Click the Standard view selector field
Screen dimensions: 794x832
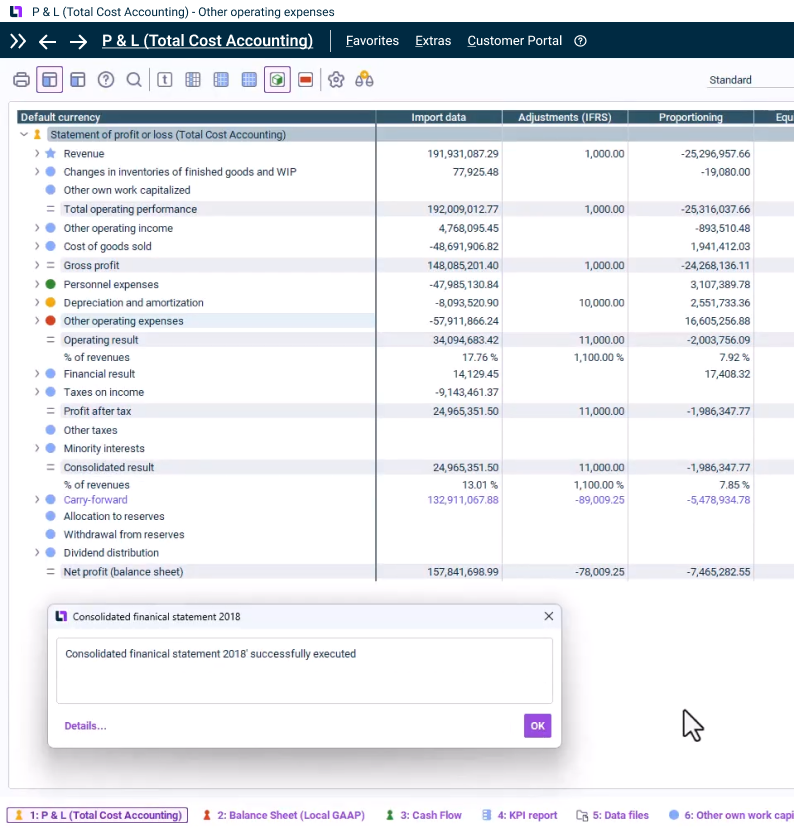(745, 80)
